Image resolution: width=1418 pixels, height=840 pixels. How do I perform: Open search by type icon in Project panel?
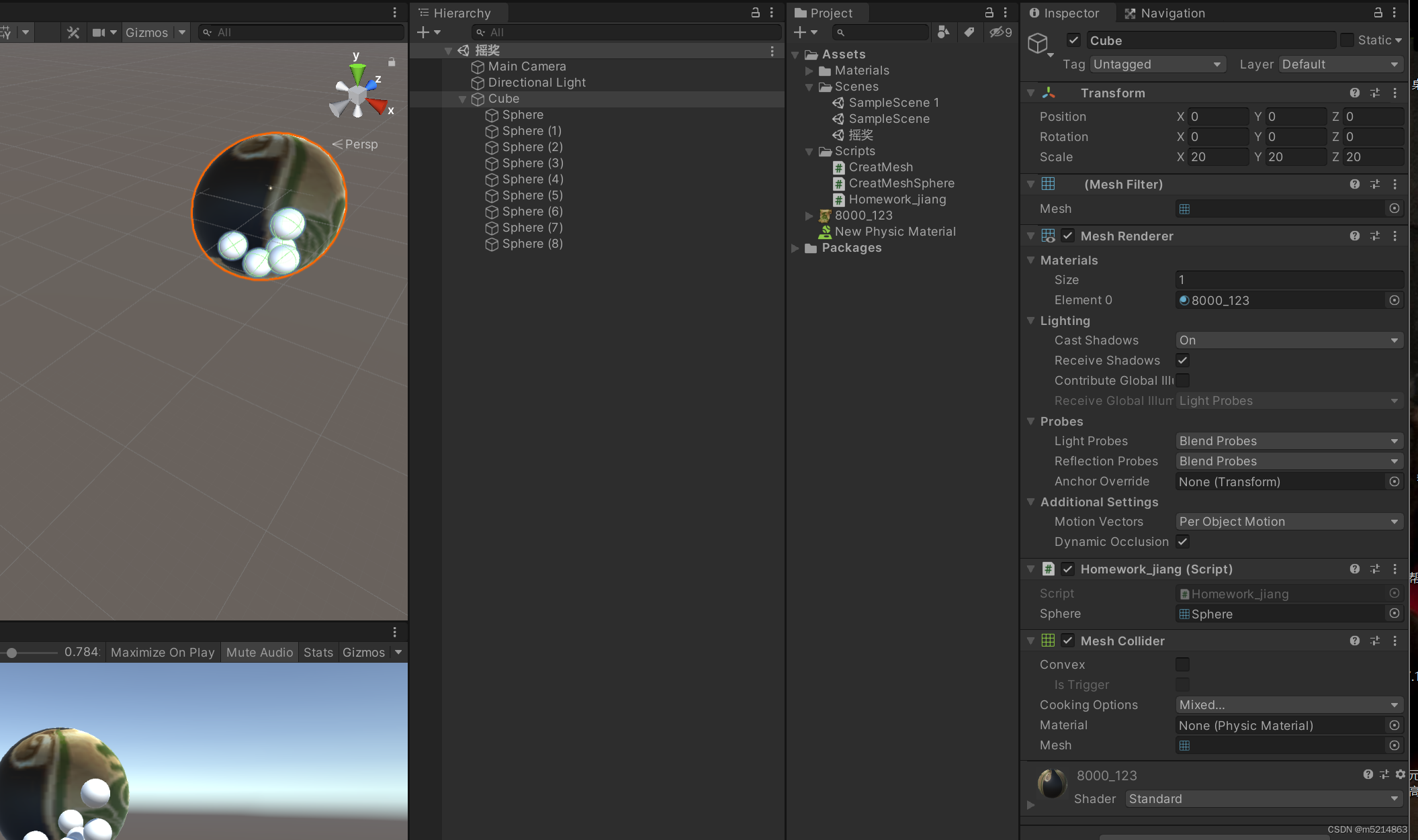click(x=943, y=32)
